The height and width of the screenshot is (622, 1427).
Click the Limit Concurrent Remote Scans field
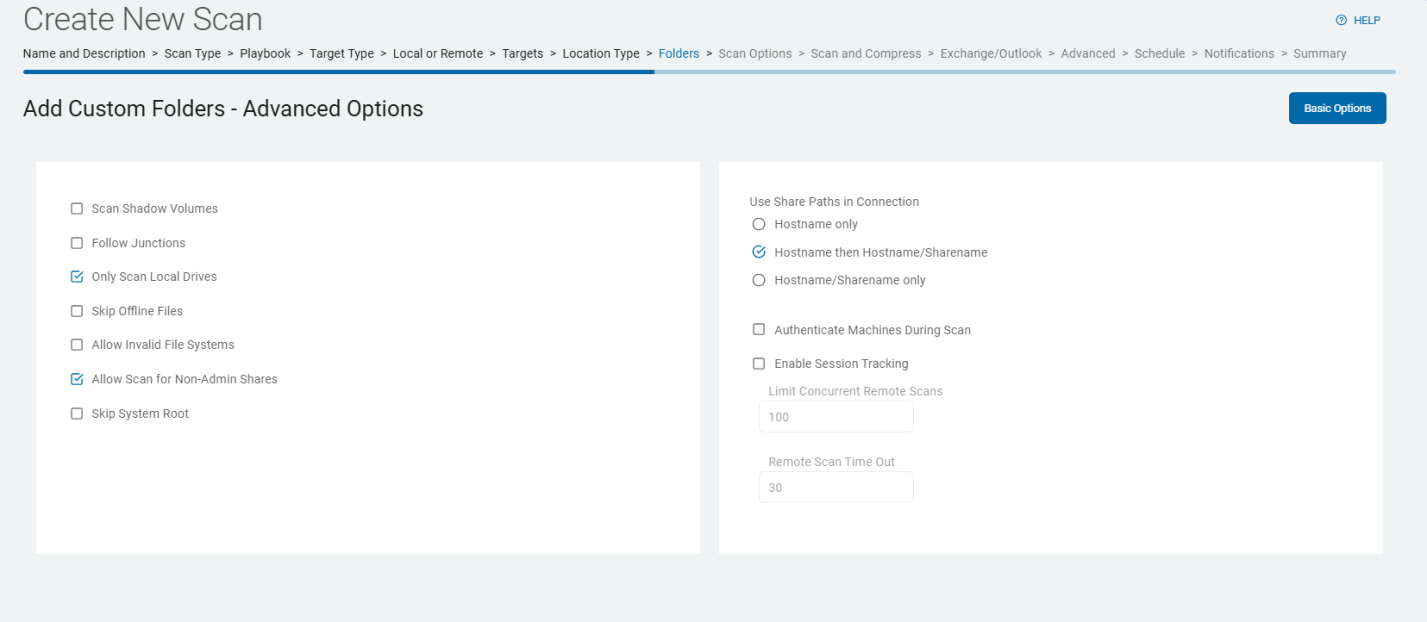[x=836, y=417]
